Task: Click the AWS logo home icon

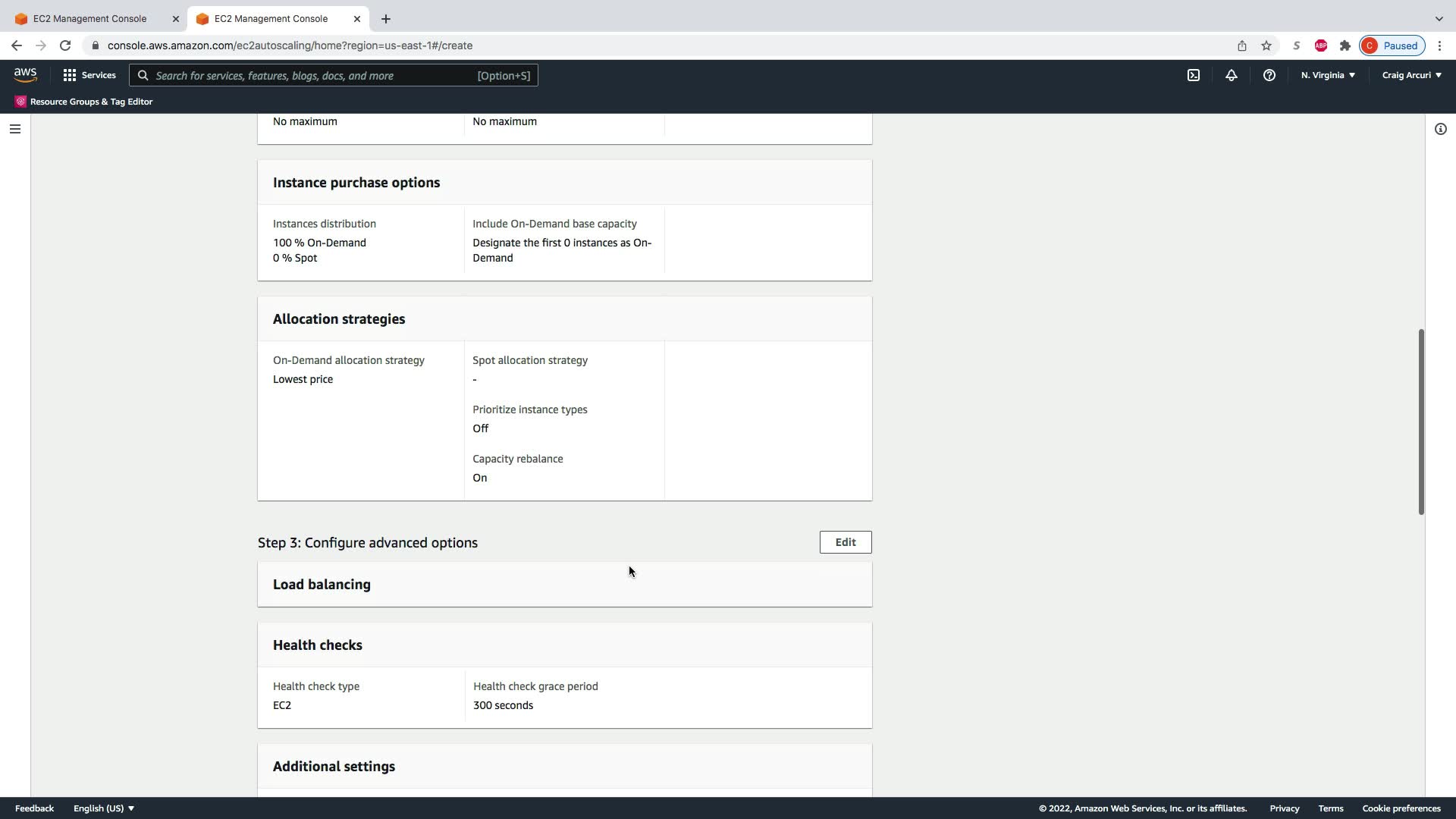Action: (25, 75)
